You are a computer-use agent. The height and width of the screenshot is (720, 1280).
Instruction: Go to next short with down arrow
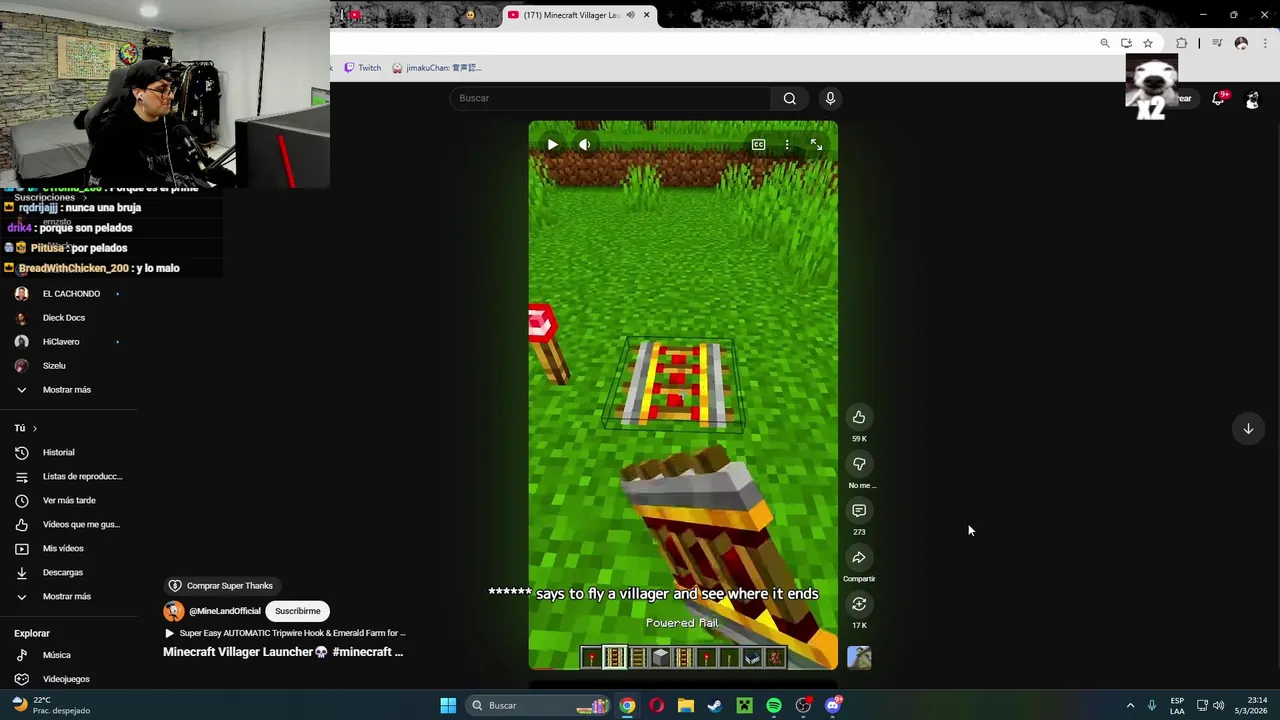(x=1248, y=429)
